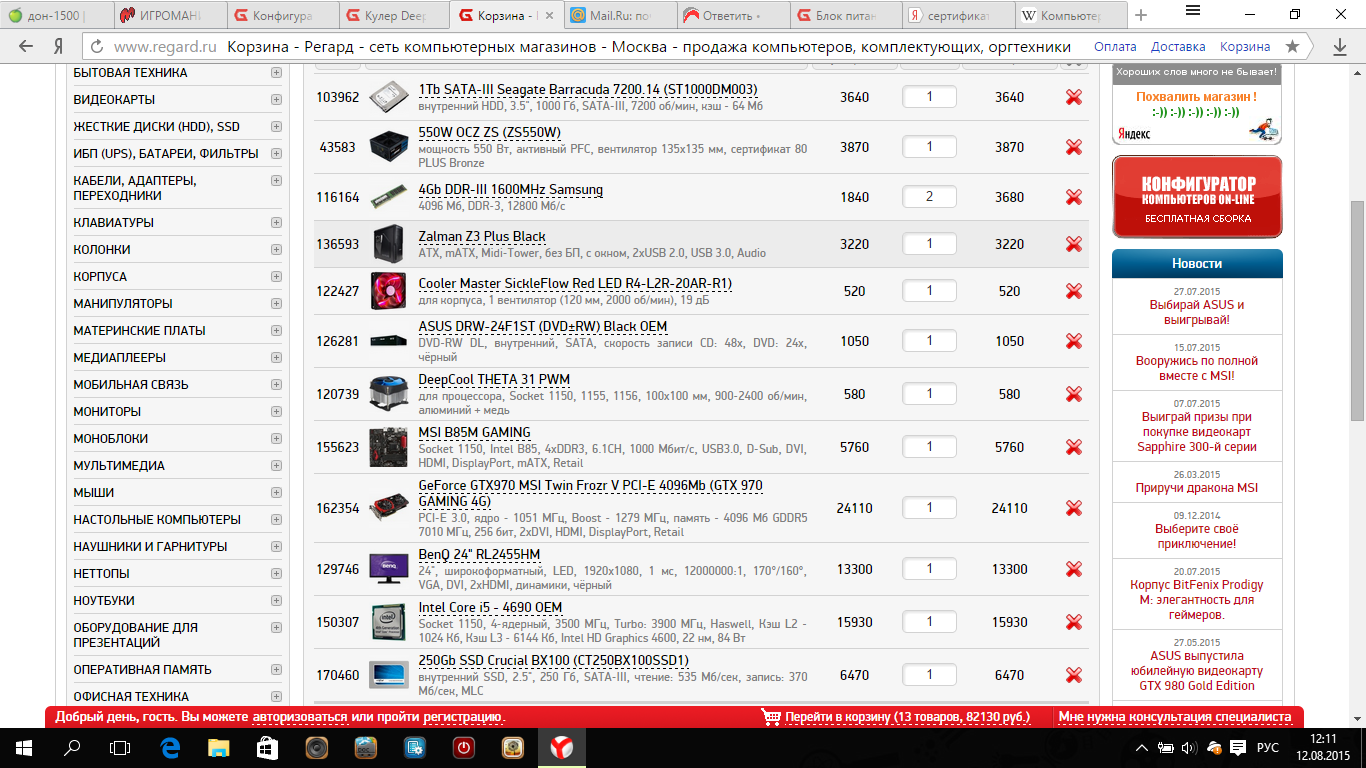Delete the 250Gb SSD Crucial BX100 row
The height and width of the screenshot is (768, 1366).
(x=1074, y=675)
